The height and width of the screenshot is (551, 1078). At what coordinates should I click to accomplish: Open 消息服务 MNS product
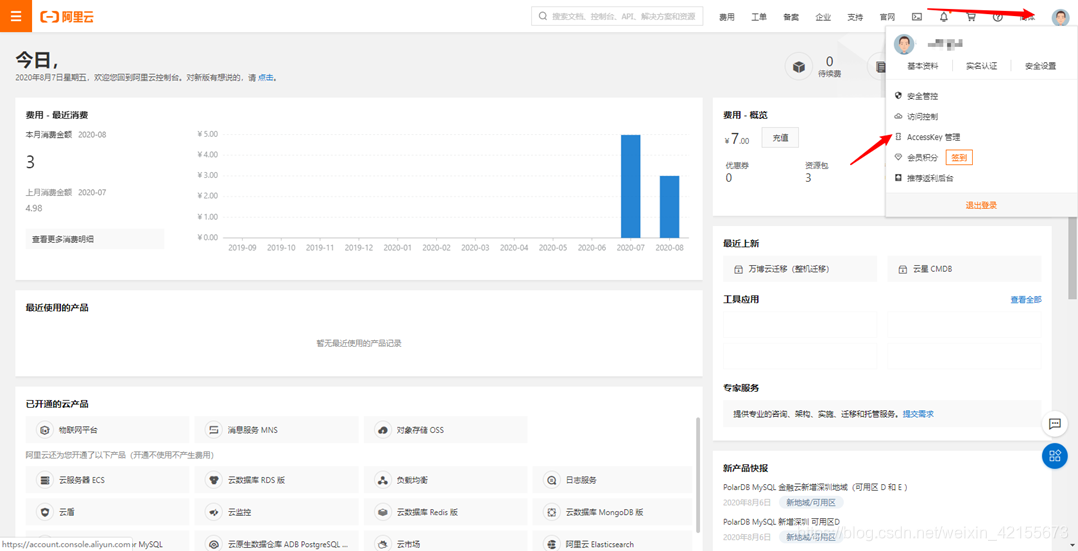pos(276,430)
